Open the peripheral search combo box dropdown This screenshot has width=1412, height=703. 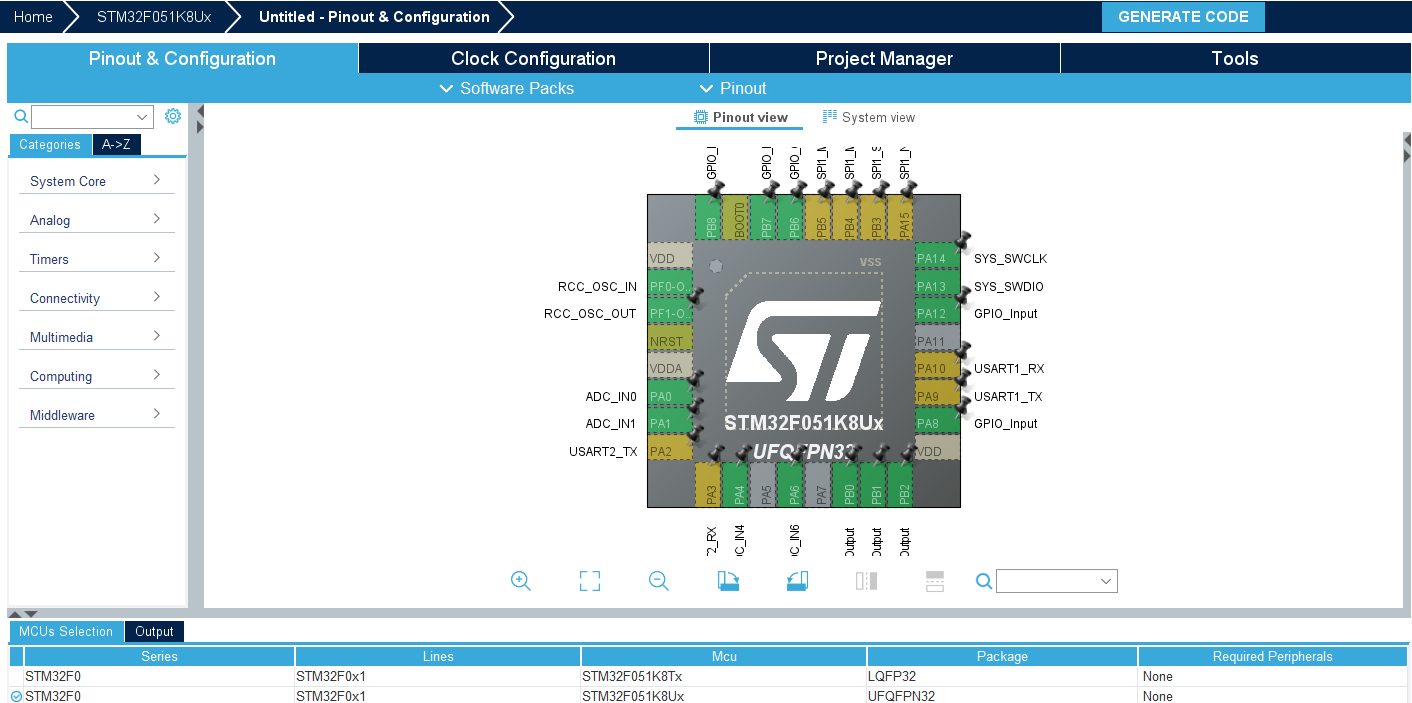[142, 117]
